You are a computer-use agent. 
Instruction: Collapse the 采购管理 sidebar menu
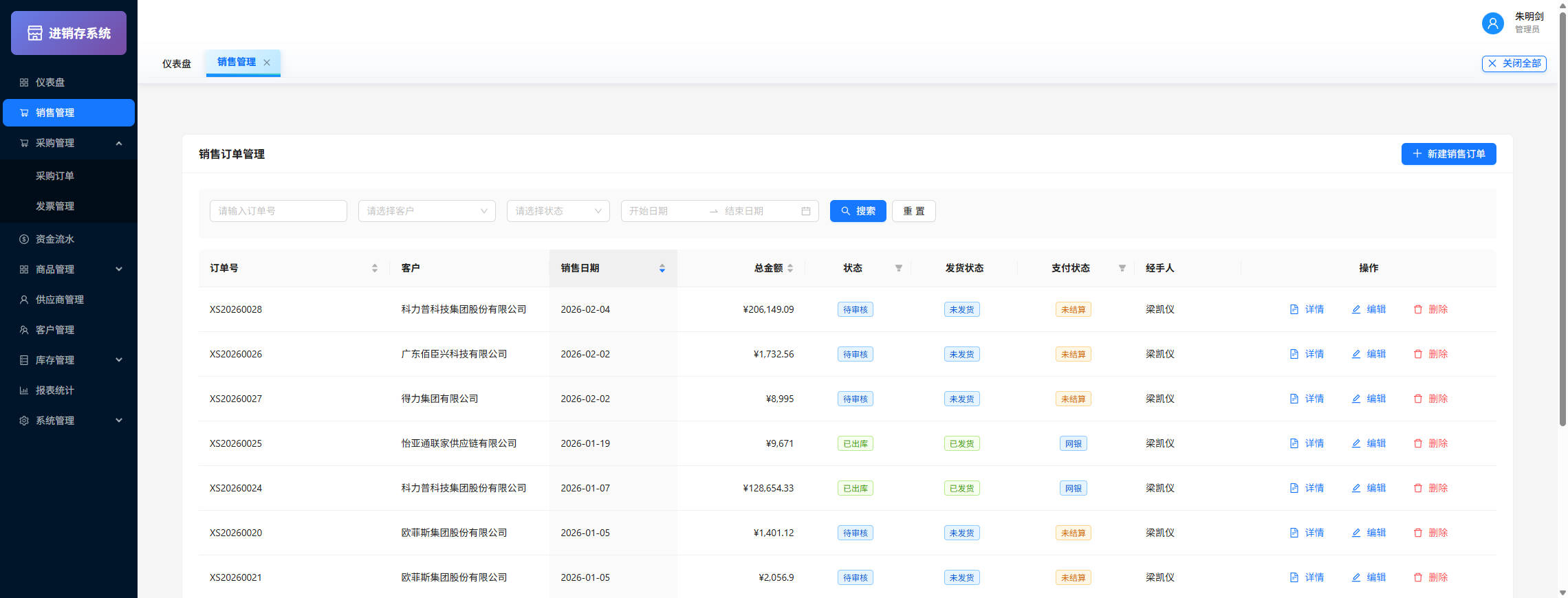(69, 143)
